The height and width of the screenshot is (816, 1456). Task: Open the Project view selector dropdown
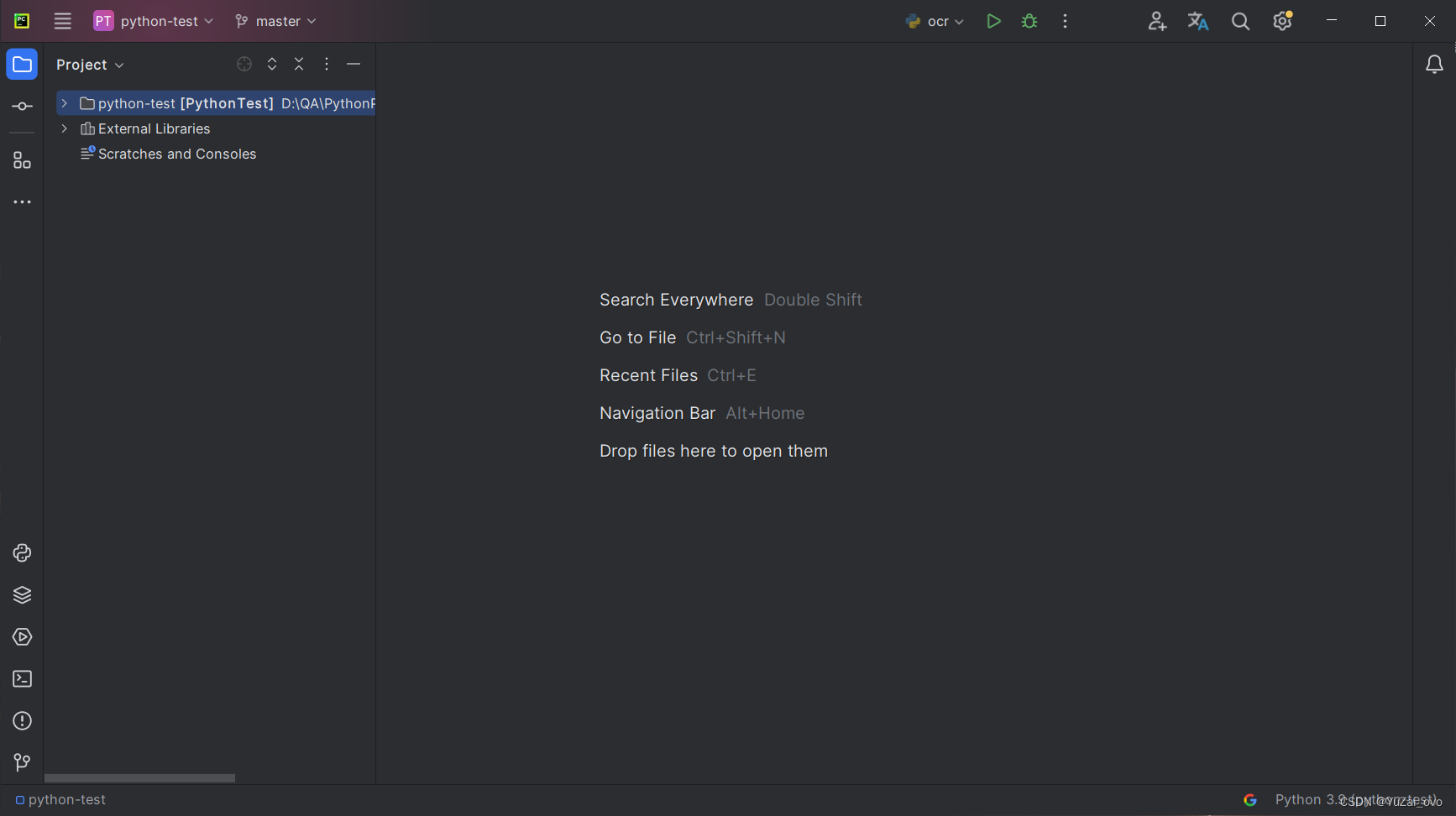pos(90,65)
